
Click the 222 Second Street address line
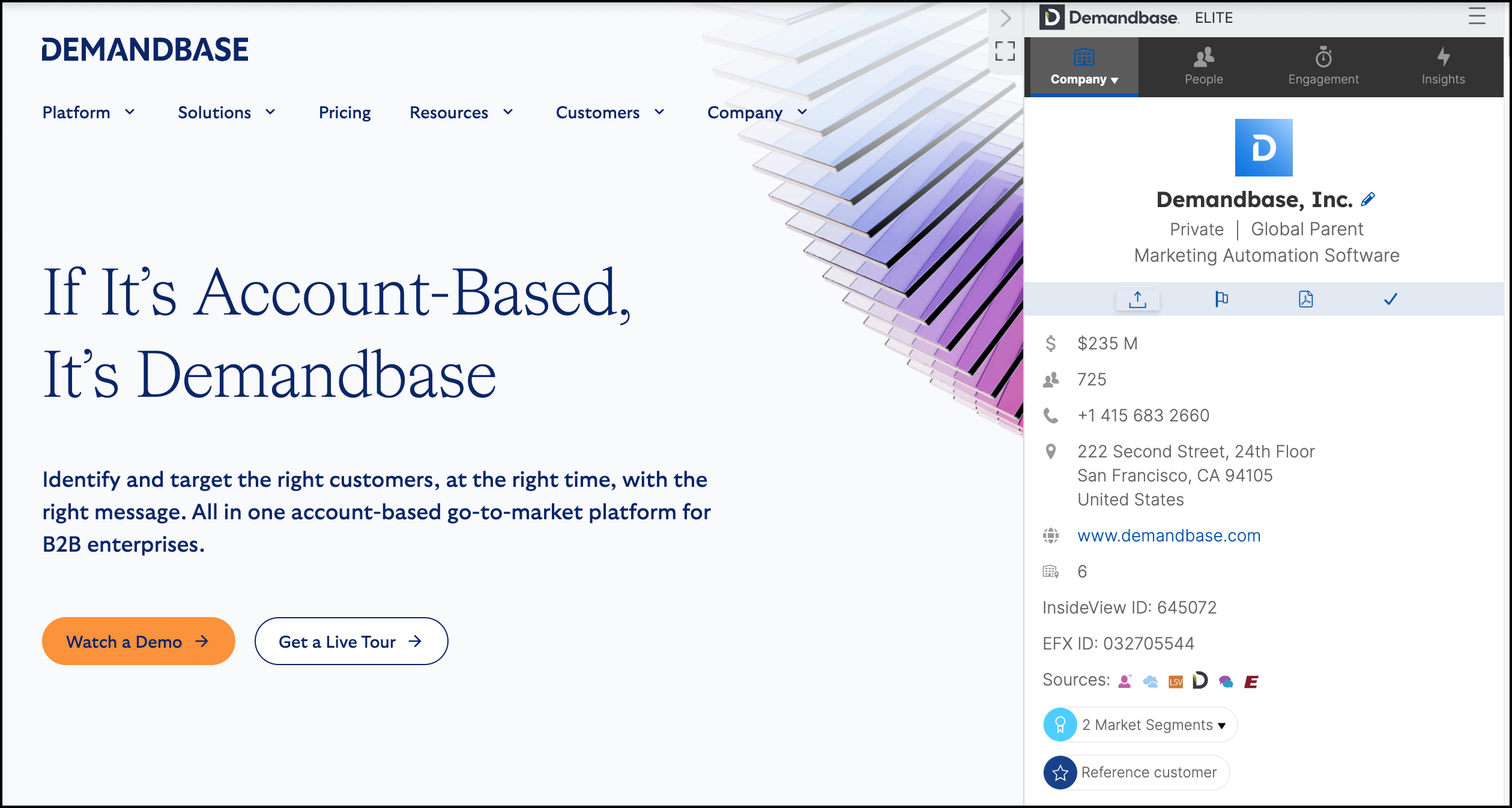(1196, 451)
